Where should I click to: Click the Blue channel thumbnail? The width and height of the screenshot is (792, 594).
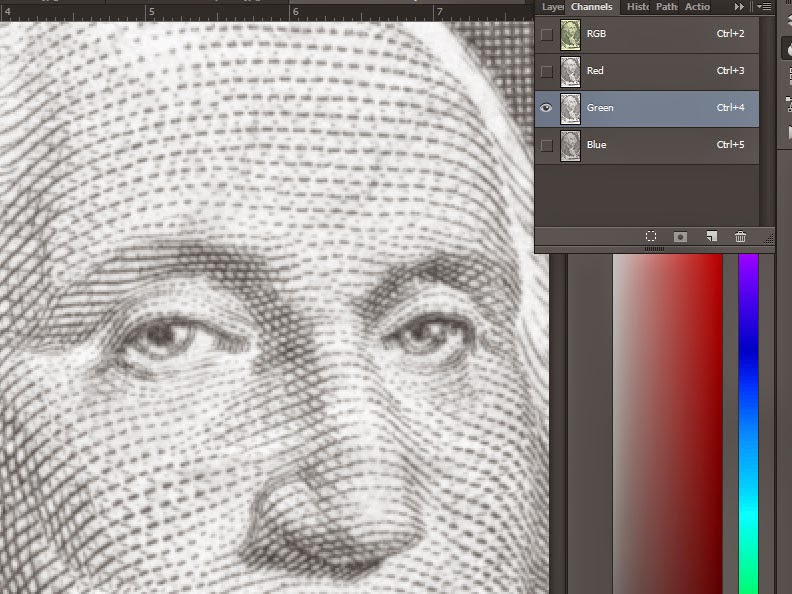click(570, 145)
